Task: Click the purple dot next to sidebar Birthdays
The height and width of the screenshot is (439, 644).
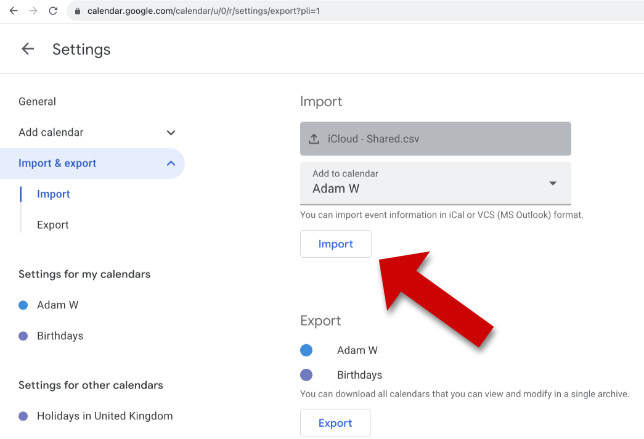Action: click(x=23, y=336)
